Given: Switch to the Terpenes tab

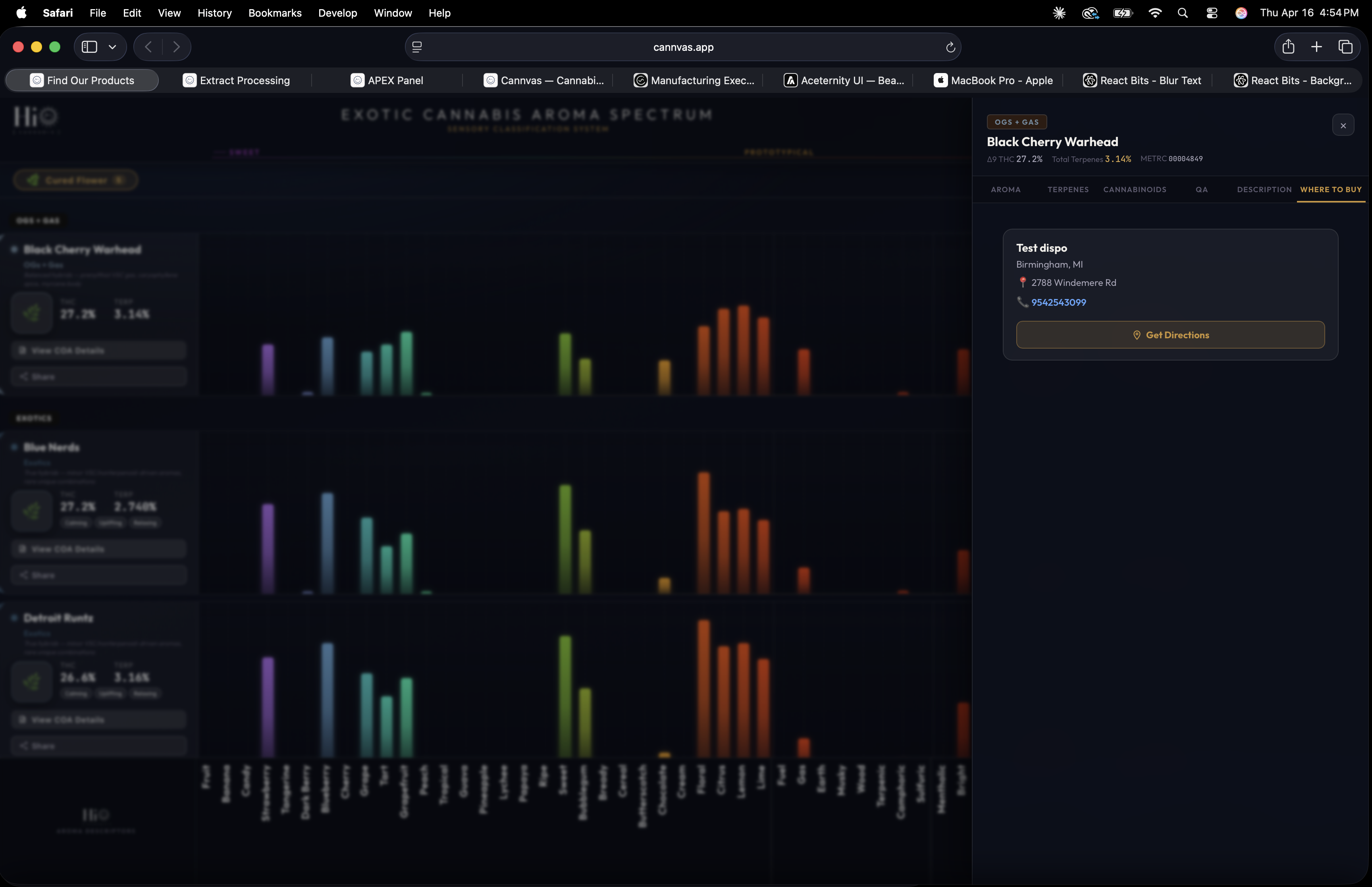Looking at the screenshot, I should [x=1068, y=189].
